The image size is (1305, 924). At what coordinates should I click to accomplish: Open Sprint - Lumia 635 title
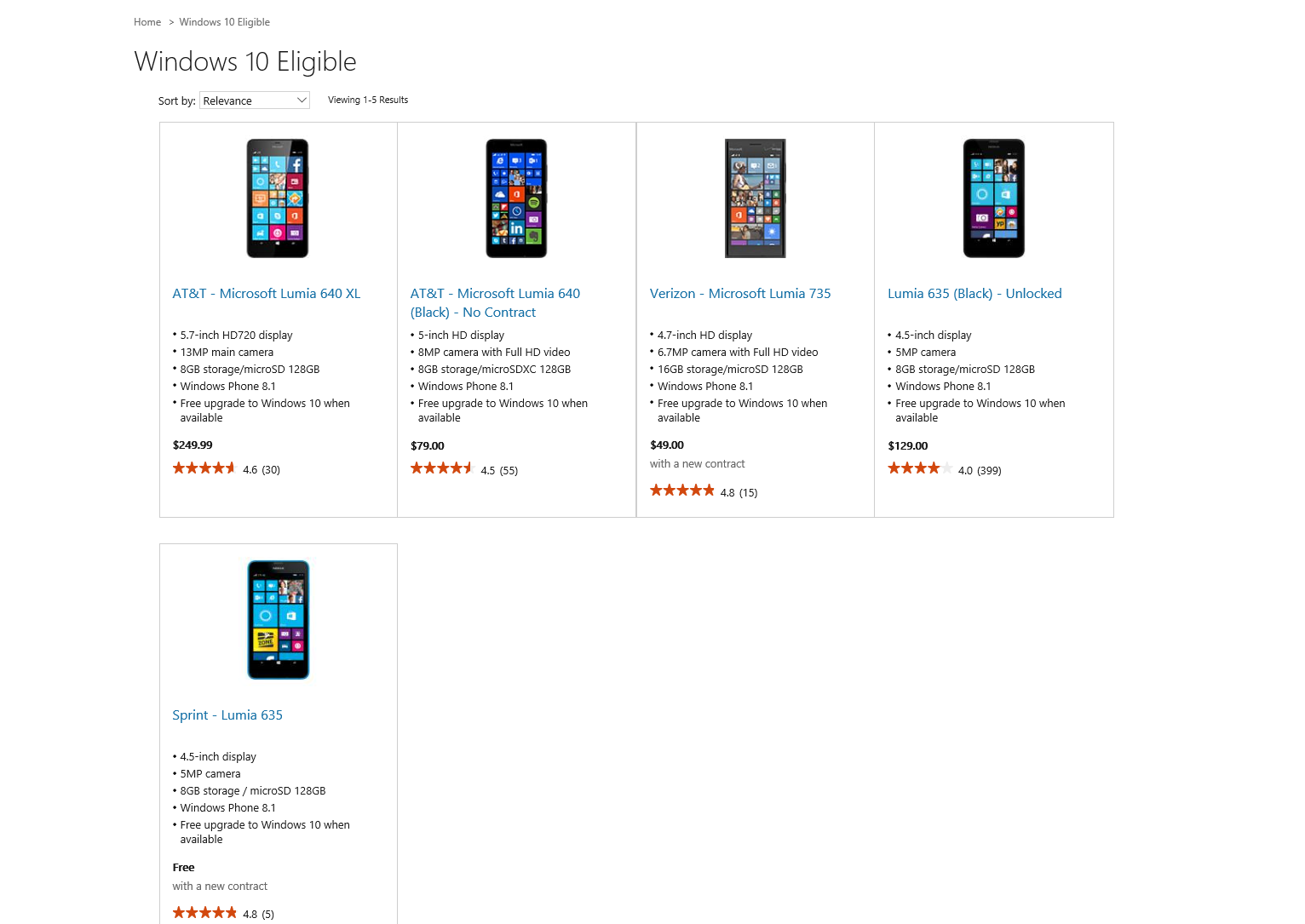click(x=227, y=715)
